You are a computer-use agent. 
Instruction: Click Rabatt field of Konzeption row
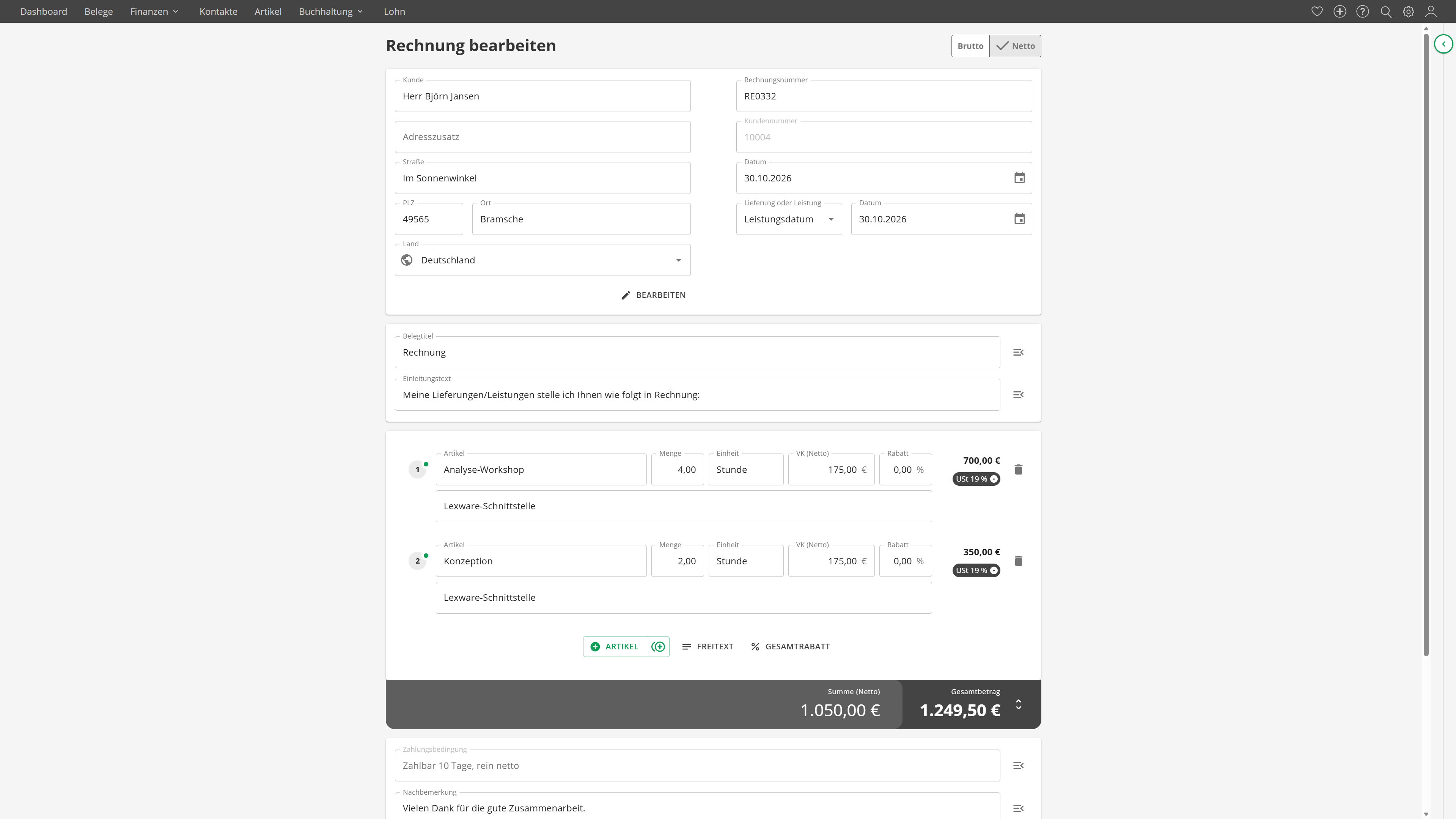click(906, 561)
